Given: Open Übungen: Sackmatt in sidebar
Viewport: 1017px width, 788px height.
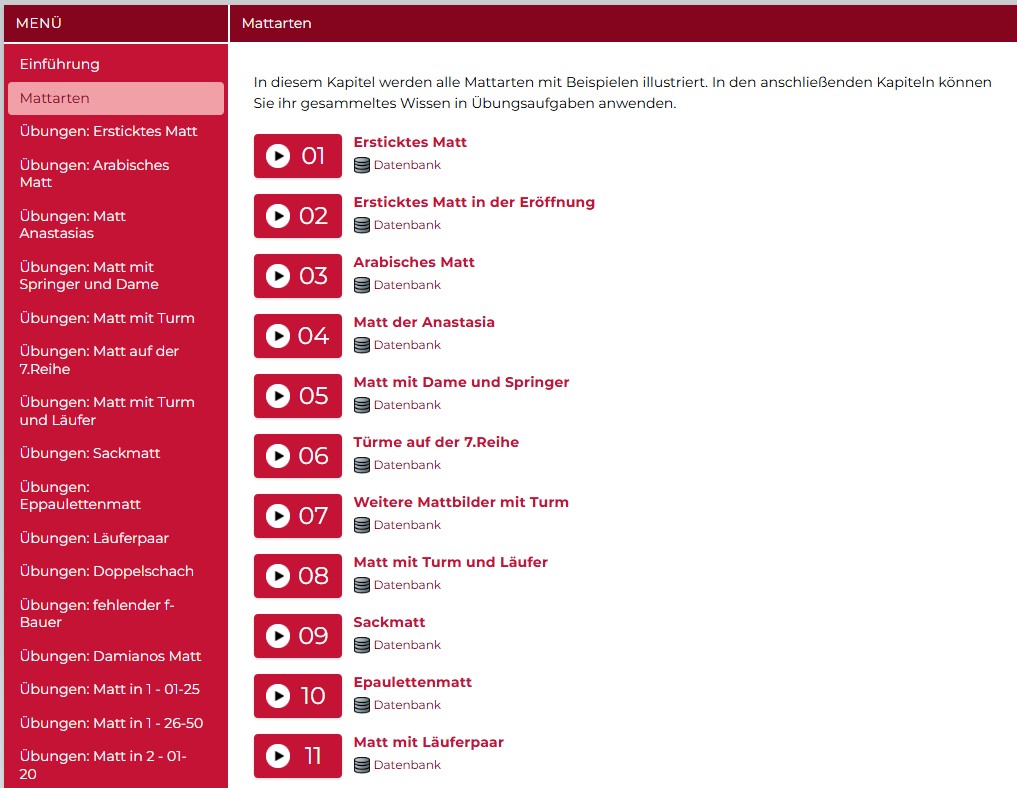Looking at the screenshot, I should point(90,453).
